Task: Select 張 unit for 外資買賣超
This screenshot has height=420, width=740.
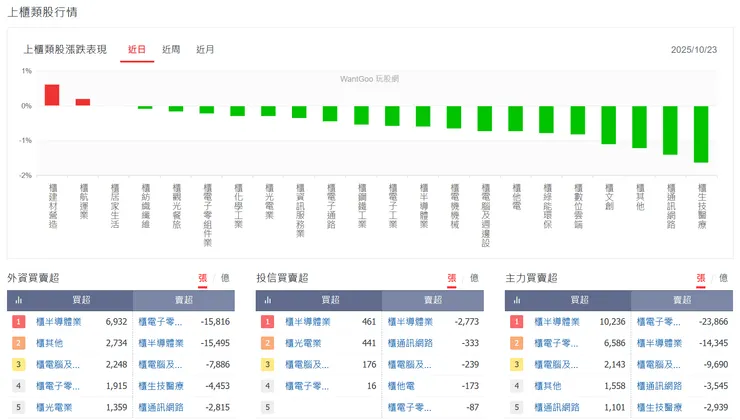Action: click(x=202, y=278)
